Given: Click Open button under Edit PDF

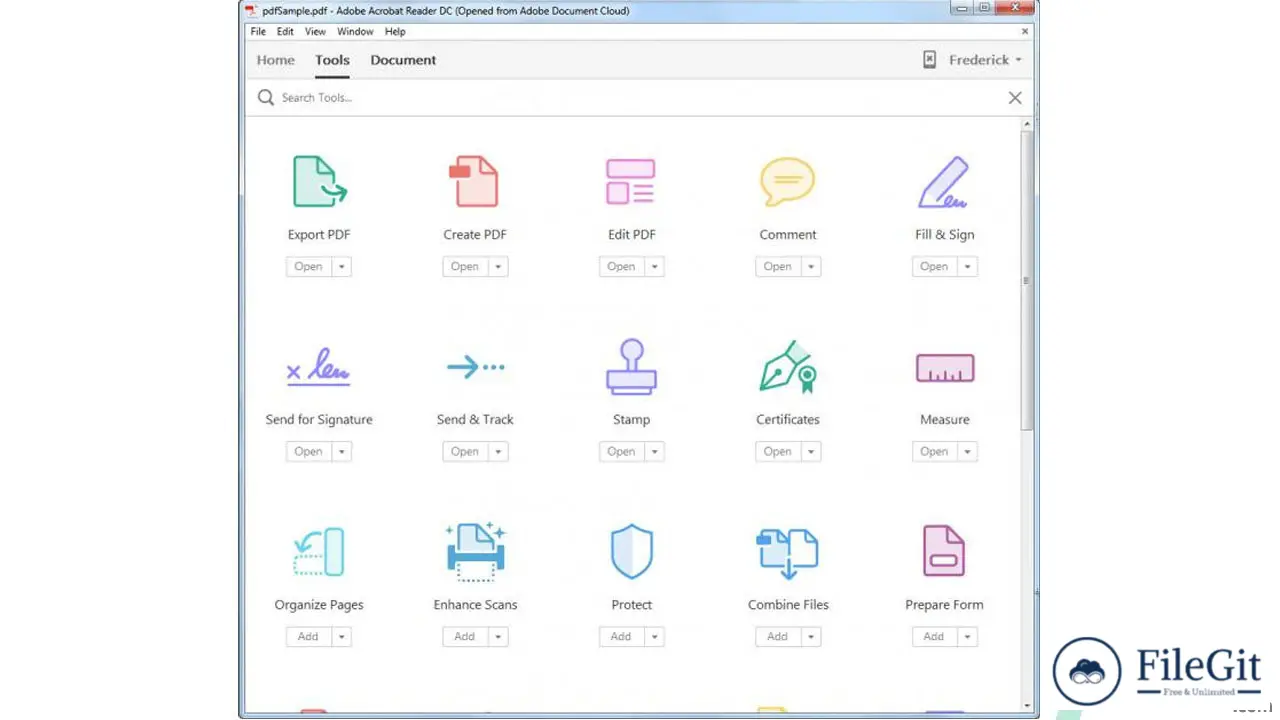Looking at the screenshot, I should (x=621, y=267).
